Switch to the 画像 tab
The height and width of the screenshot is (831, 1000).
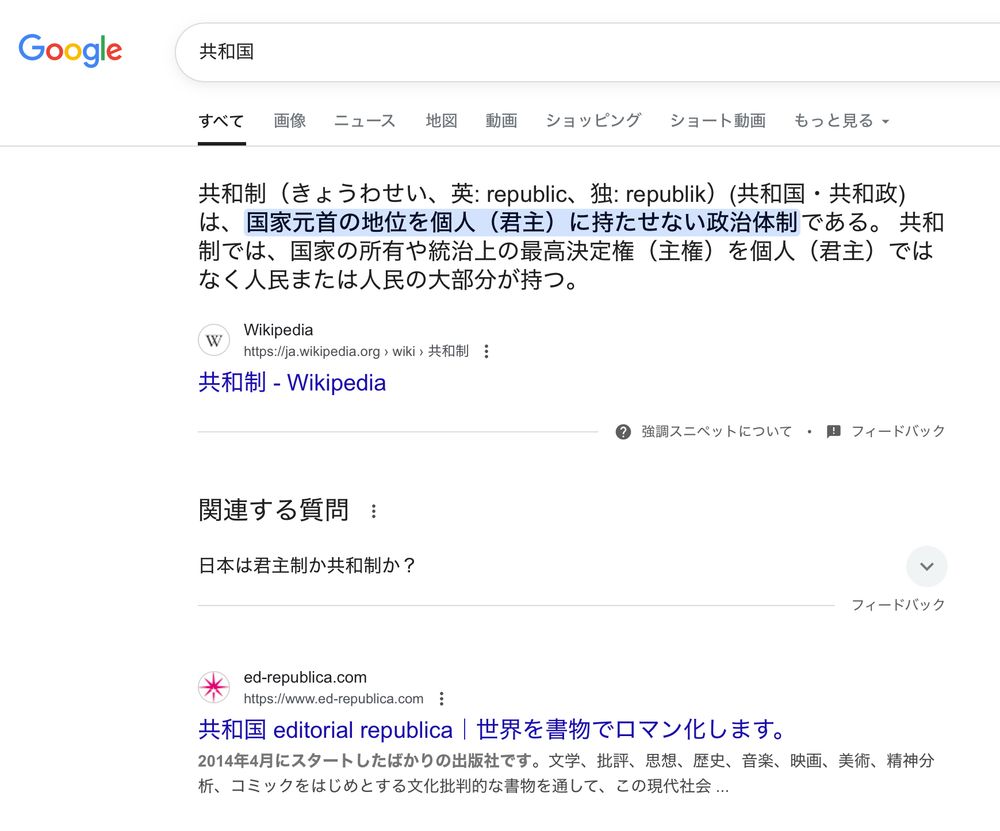[x=290, y=121]
